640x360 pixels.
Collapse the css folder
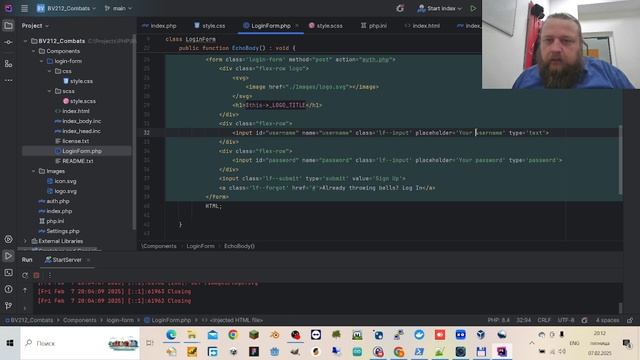point(50,71)
